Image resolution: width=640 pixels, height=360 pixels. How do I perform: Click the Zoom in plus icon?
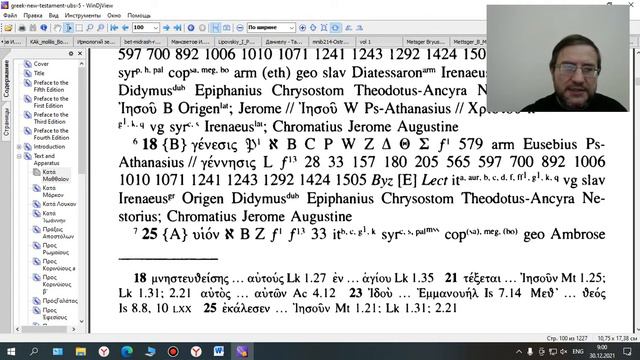point(302,28)
